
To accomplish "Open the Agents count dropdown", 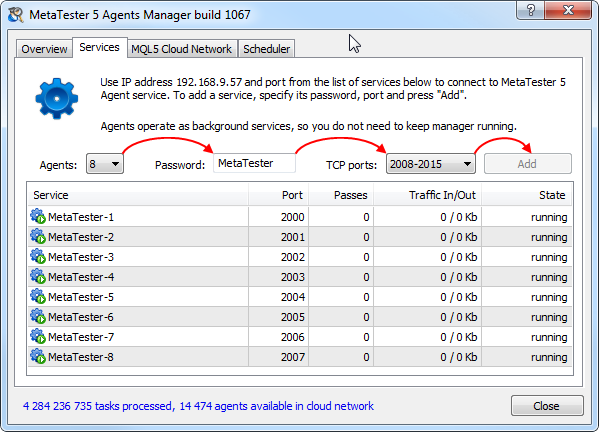I will coord(105,164).
